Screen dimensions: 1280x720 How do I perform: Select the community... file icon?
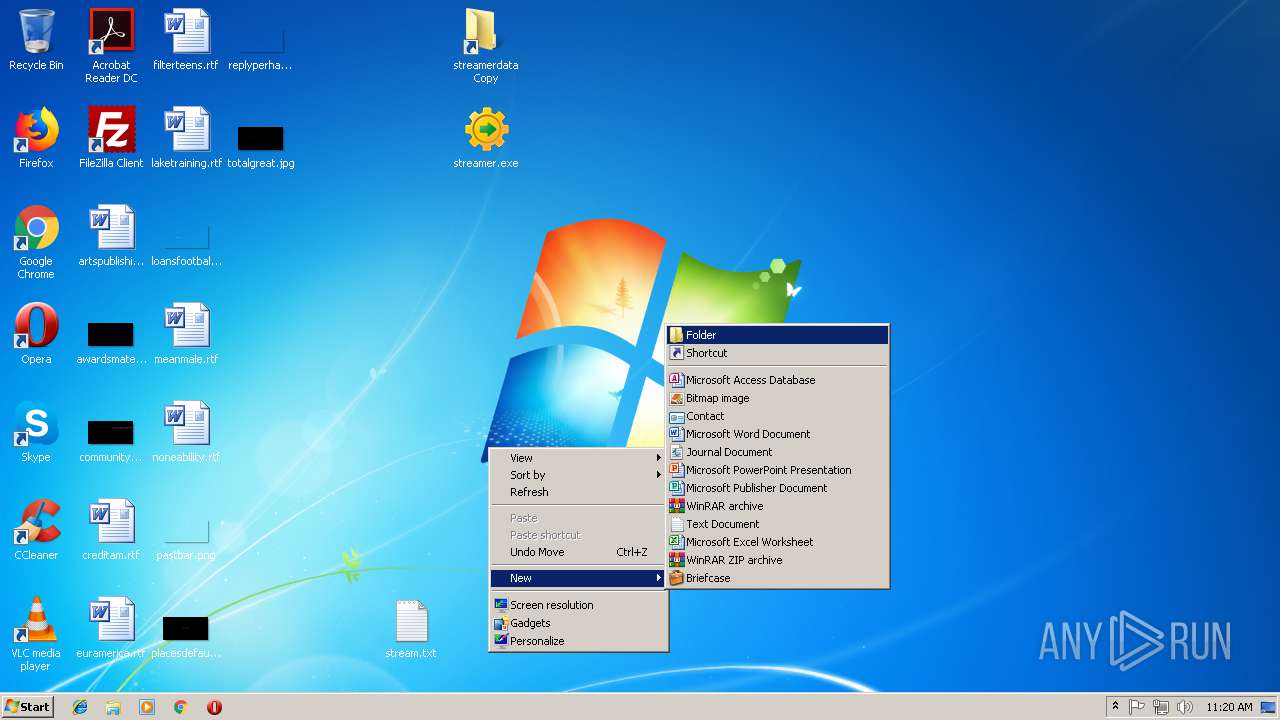click(x=111, y=440)
